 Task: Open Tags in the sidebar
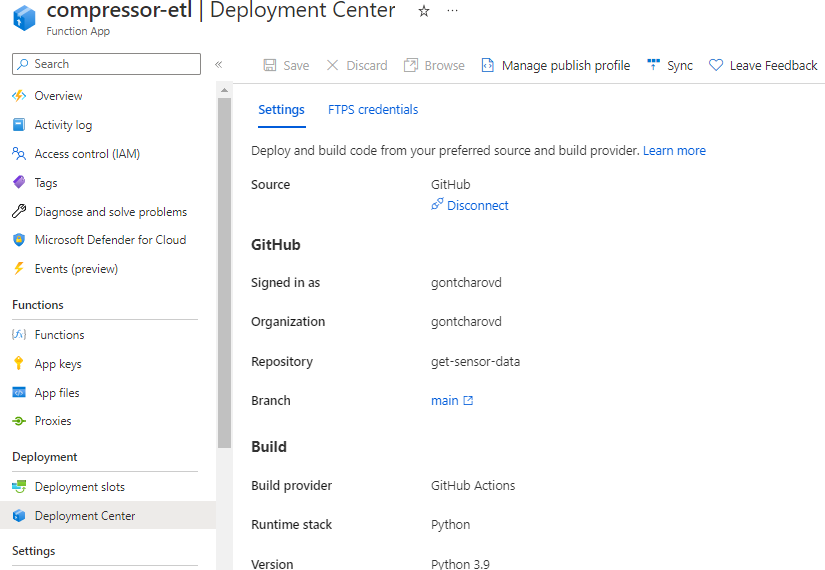tap(46, 183)
